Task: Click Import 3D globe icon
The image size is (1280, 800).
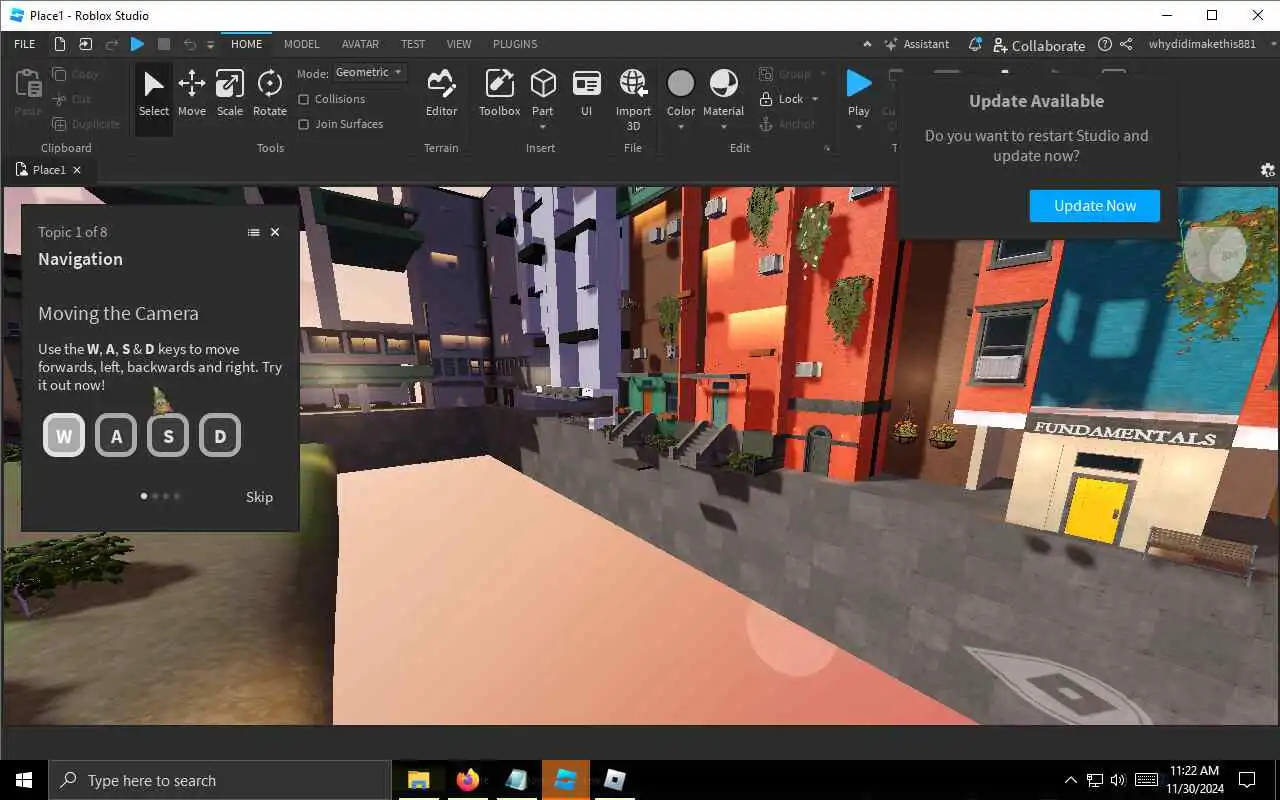Action: (x=633, y=83)
